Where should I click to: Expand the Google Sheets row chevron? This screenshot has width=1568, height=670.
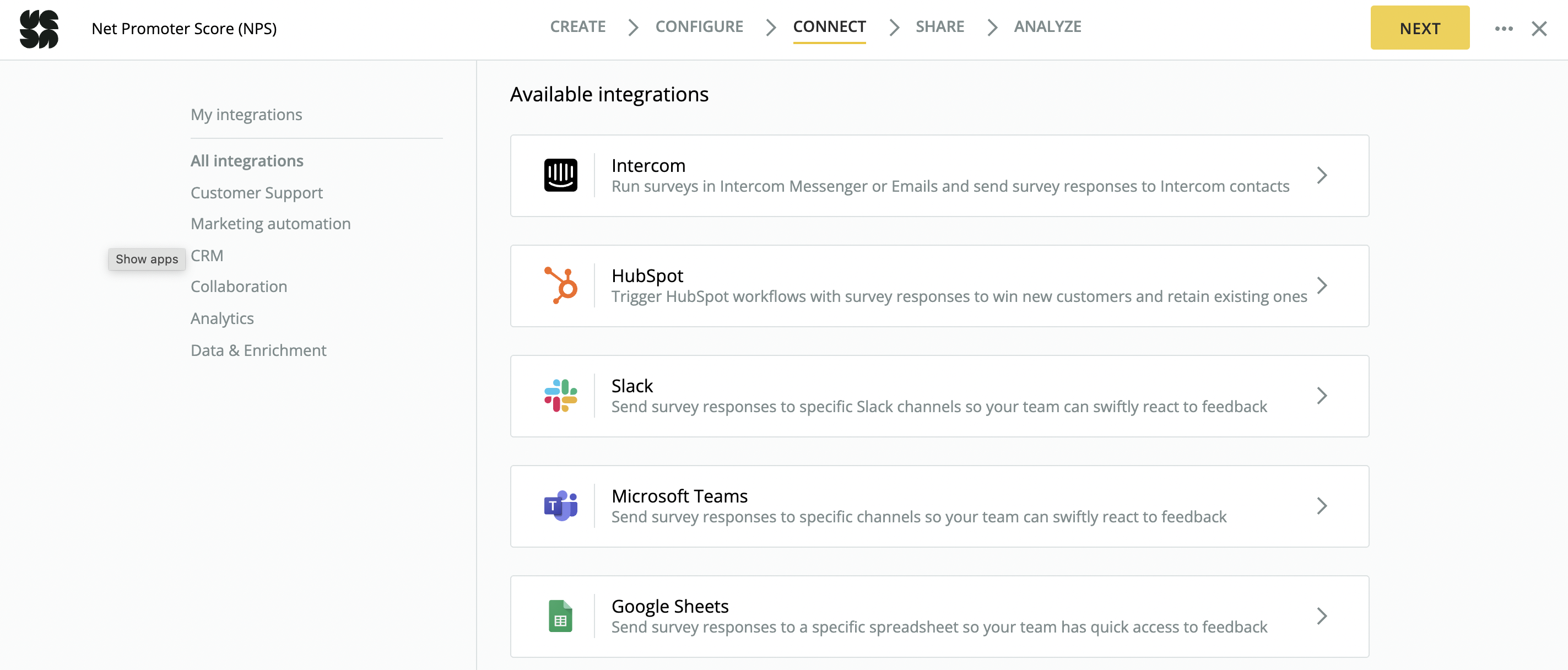(x=1322, y=616)
